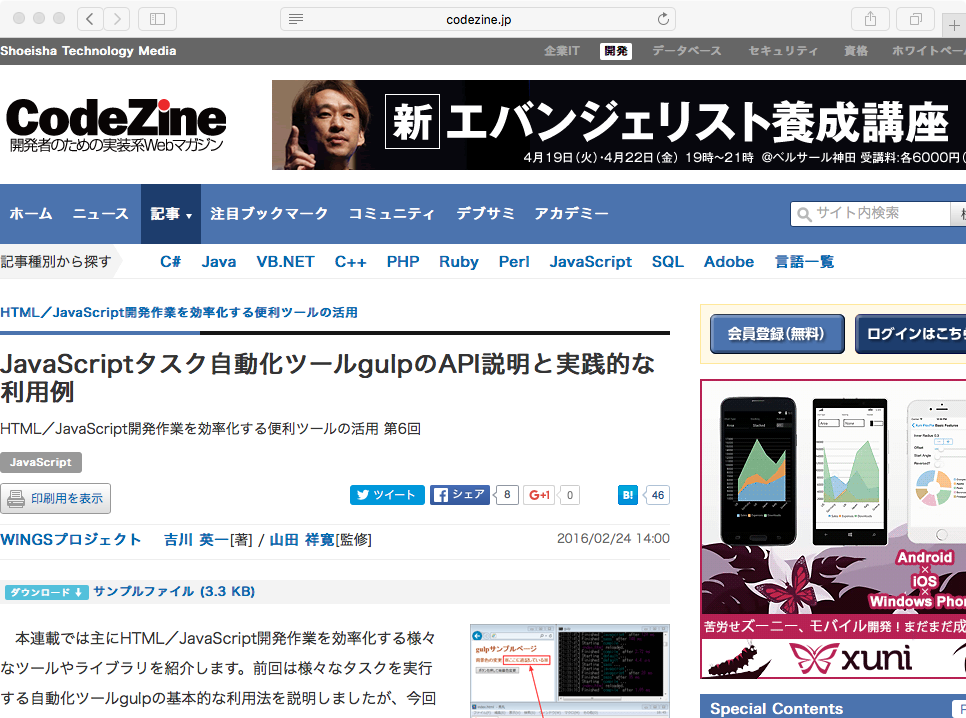The width and height of the screenshot is (966, 718).
Task: Click the Hatena bookmark count 46
Action: (657, 495)
